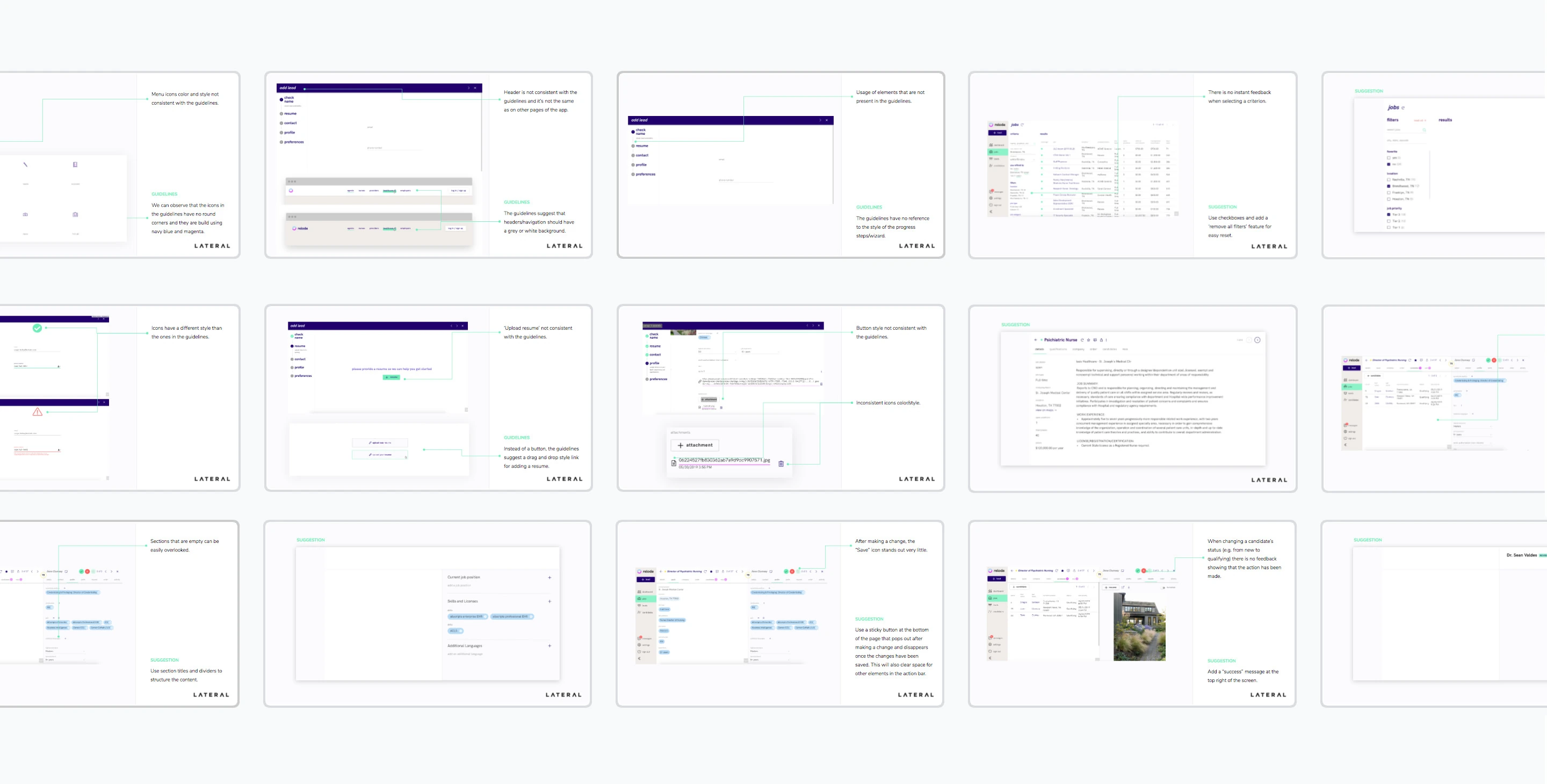
Task: Open the details tab under Psychiatric Nurse
Action: 1039,350
